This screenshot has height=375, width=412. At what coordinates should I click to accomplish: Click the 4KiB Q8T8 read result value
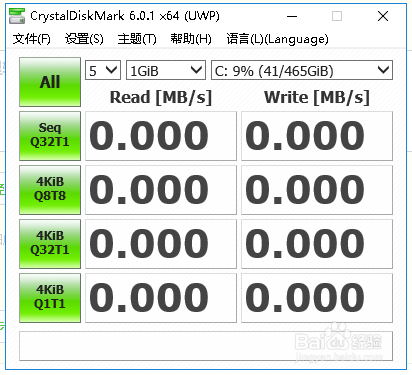tap(161, 190)
